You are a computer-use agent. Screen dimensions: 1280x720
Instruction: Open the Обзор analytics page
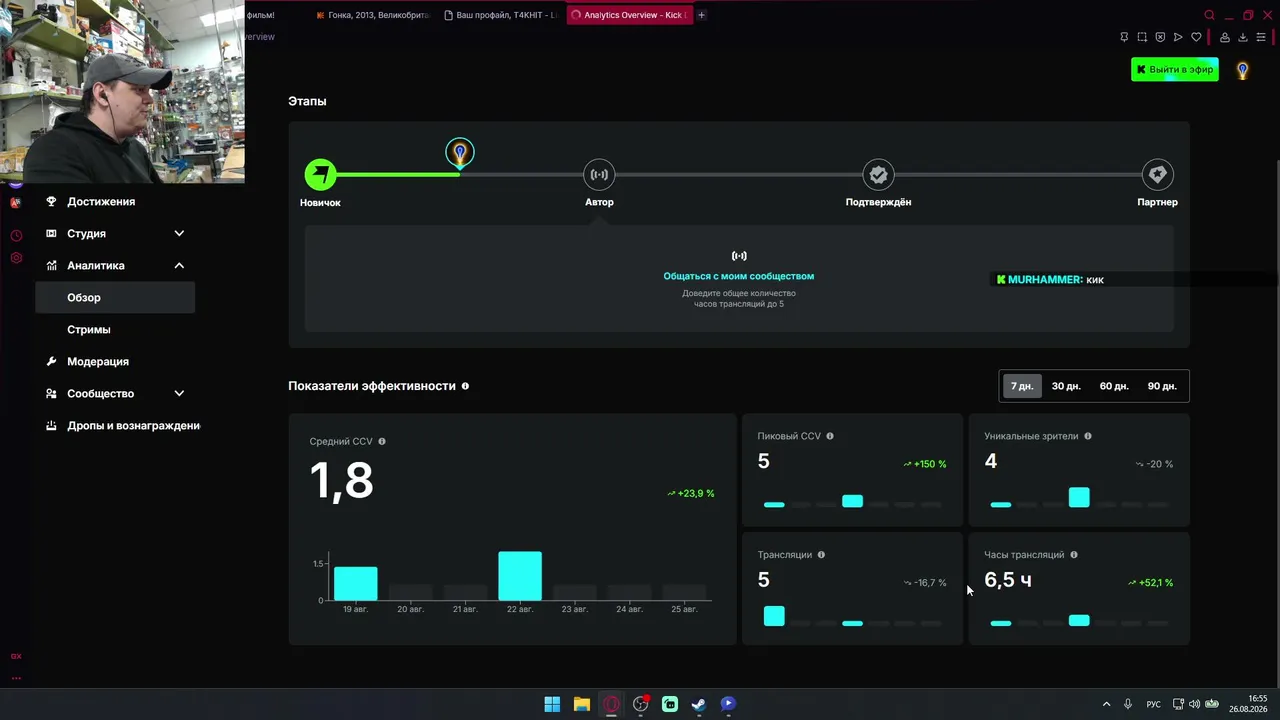click(x=115, y=297)
